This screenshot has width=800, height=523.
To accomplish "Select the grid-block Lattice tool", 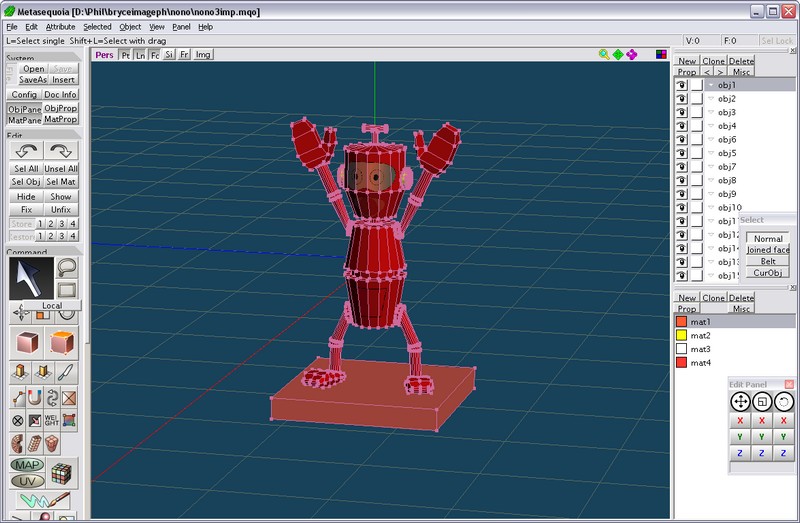I will tap(35, 444).
